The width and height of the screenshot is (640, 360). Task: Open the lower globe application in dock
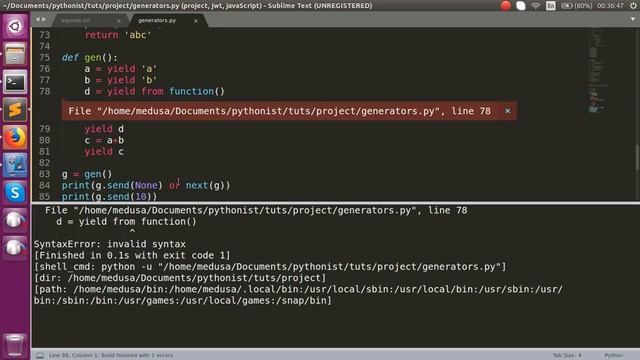15,247
